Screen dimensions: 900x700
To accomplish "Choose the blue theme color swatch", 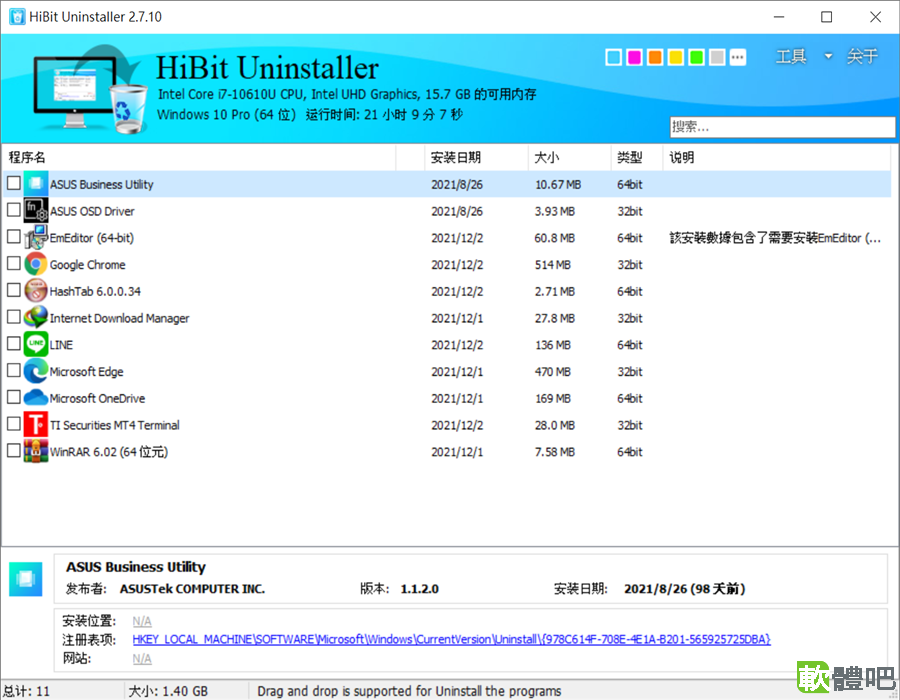I will click(614, 57).
